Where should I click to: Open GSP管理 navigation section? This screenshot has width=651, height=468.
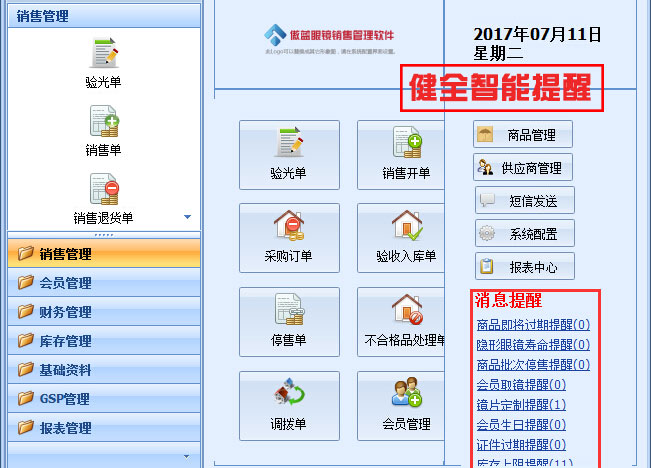pyautogui.click(x=65, y=399)
